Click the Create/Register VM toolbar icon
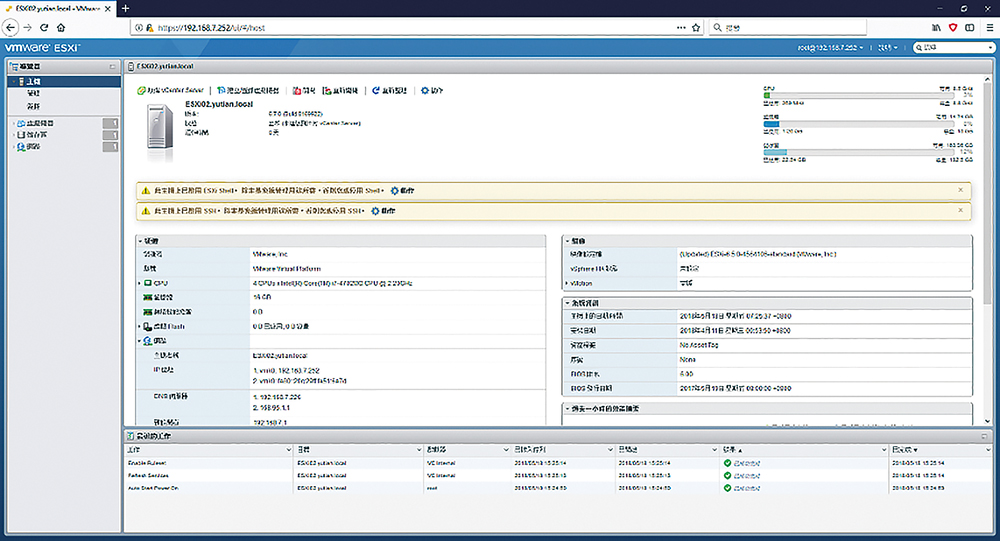This screenshot has height=541, width=1000. click(221, 91)
